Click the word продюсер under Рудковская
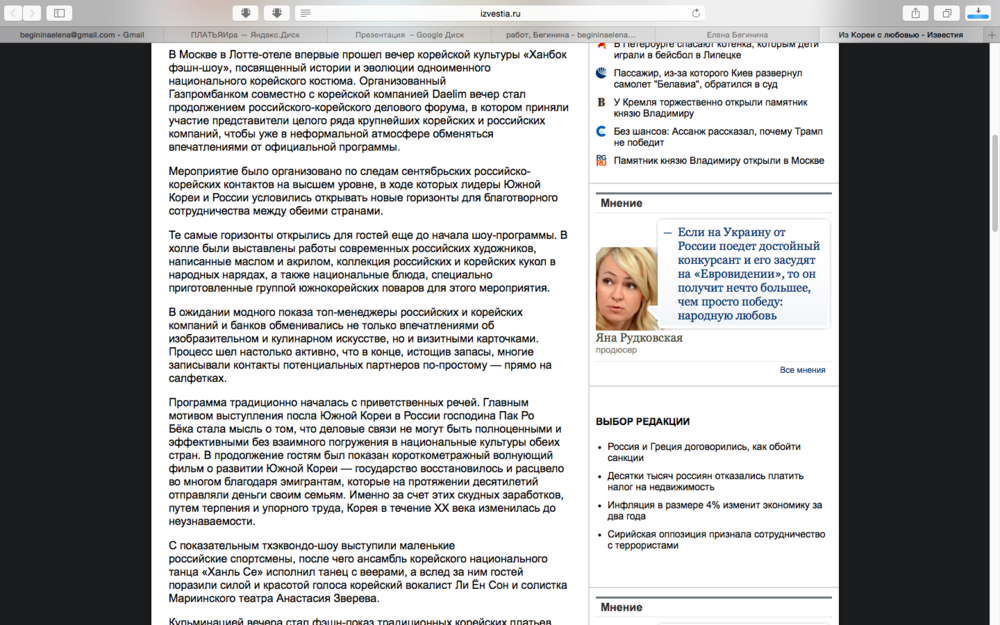 coord(616,350)
